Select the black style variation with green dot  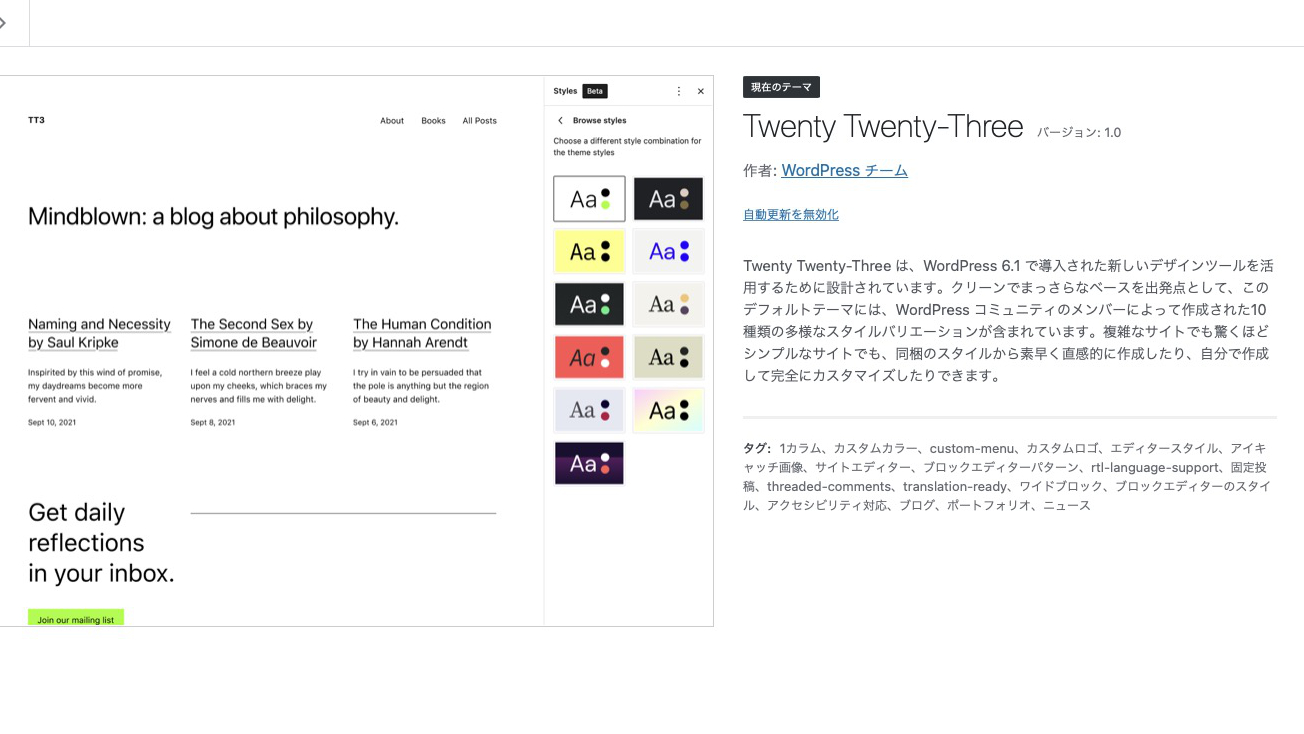(589, 304)
